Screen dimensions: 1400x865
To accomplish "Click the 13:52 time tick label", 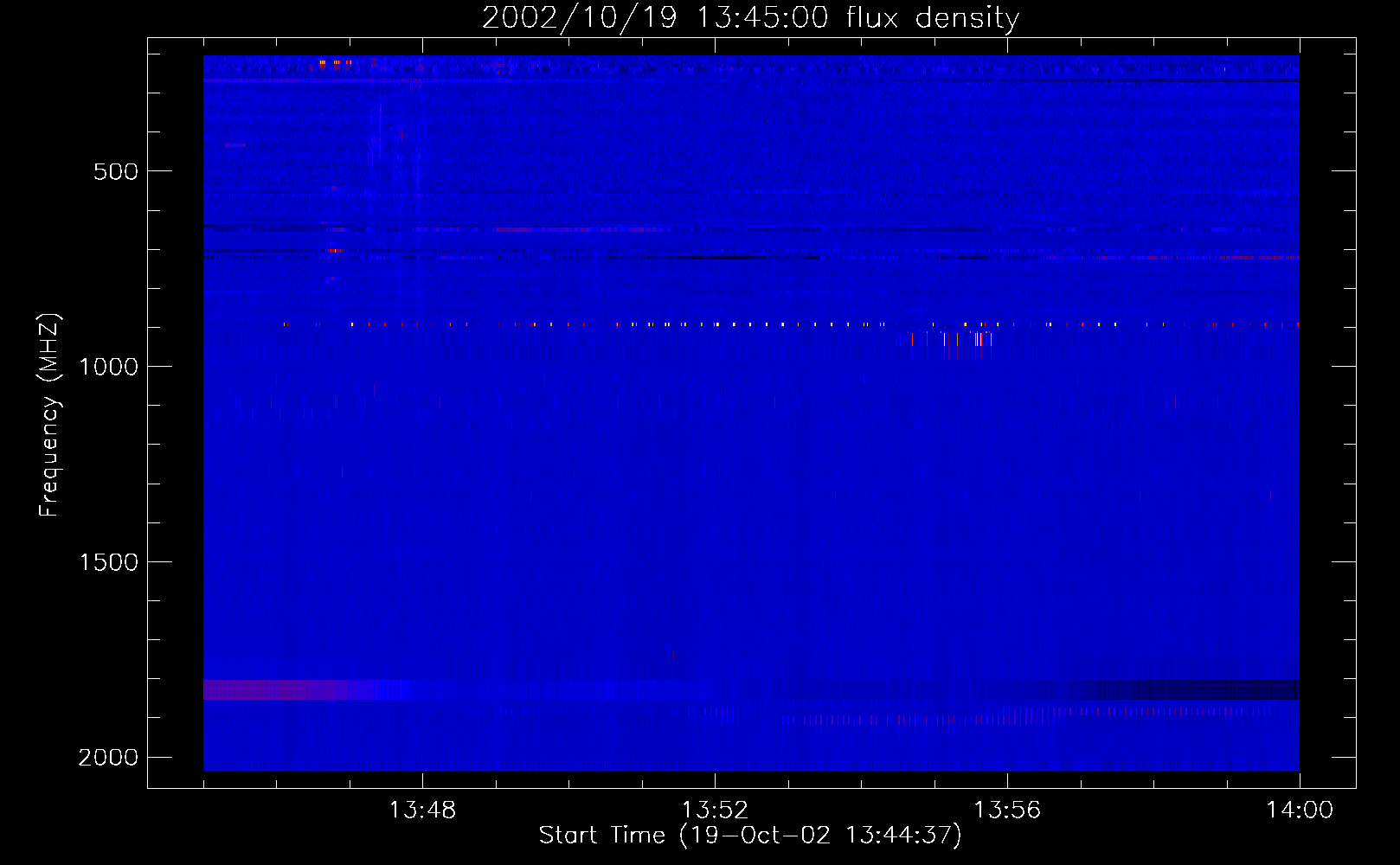I will pos(715,811).
